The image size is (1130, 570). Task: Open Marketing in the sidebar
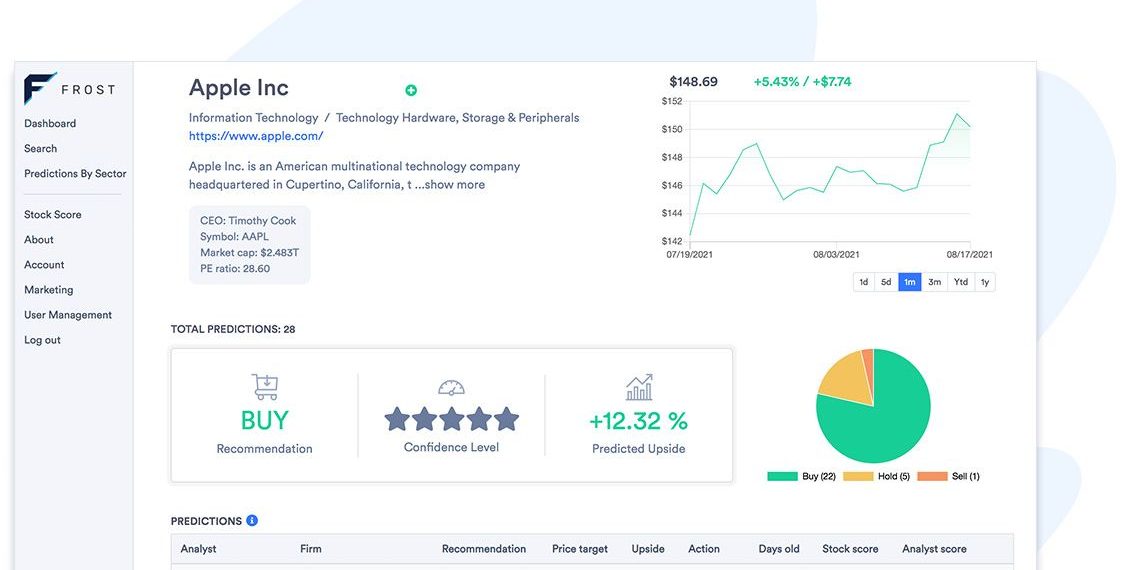48,290
